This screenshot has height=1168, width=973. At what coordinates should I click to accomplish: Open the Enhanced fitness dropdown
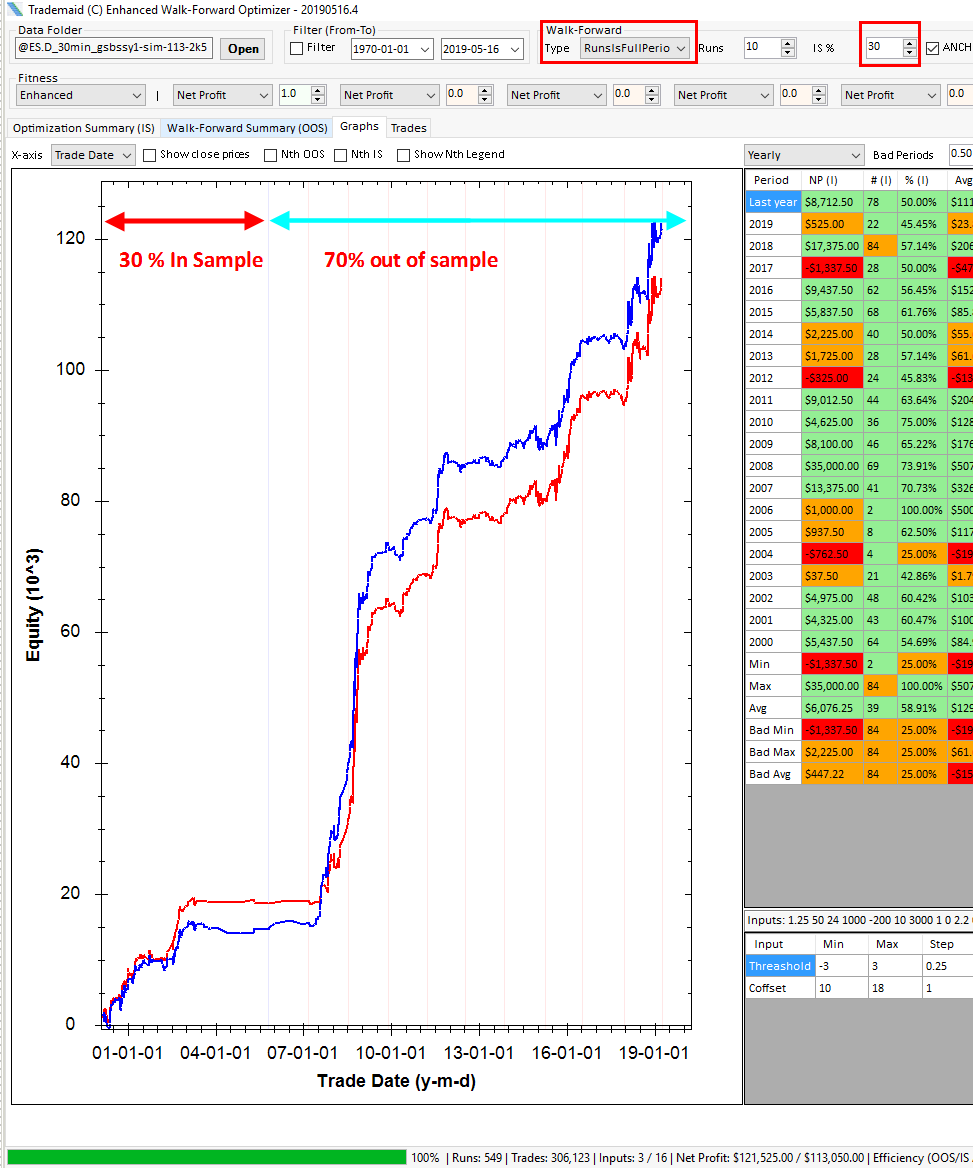click(x=137, y=95)
